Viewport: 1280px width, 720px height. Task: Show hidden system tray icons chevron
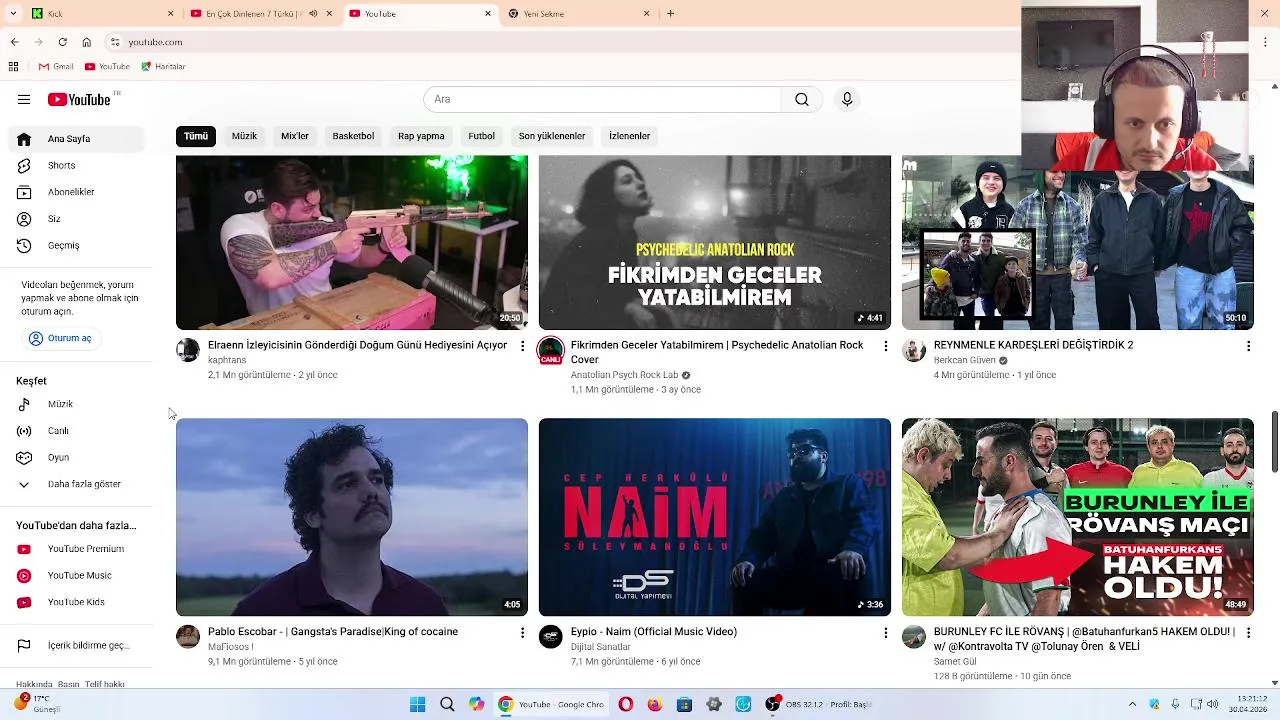tap(1132, 704)
